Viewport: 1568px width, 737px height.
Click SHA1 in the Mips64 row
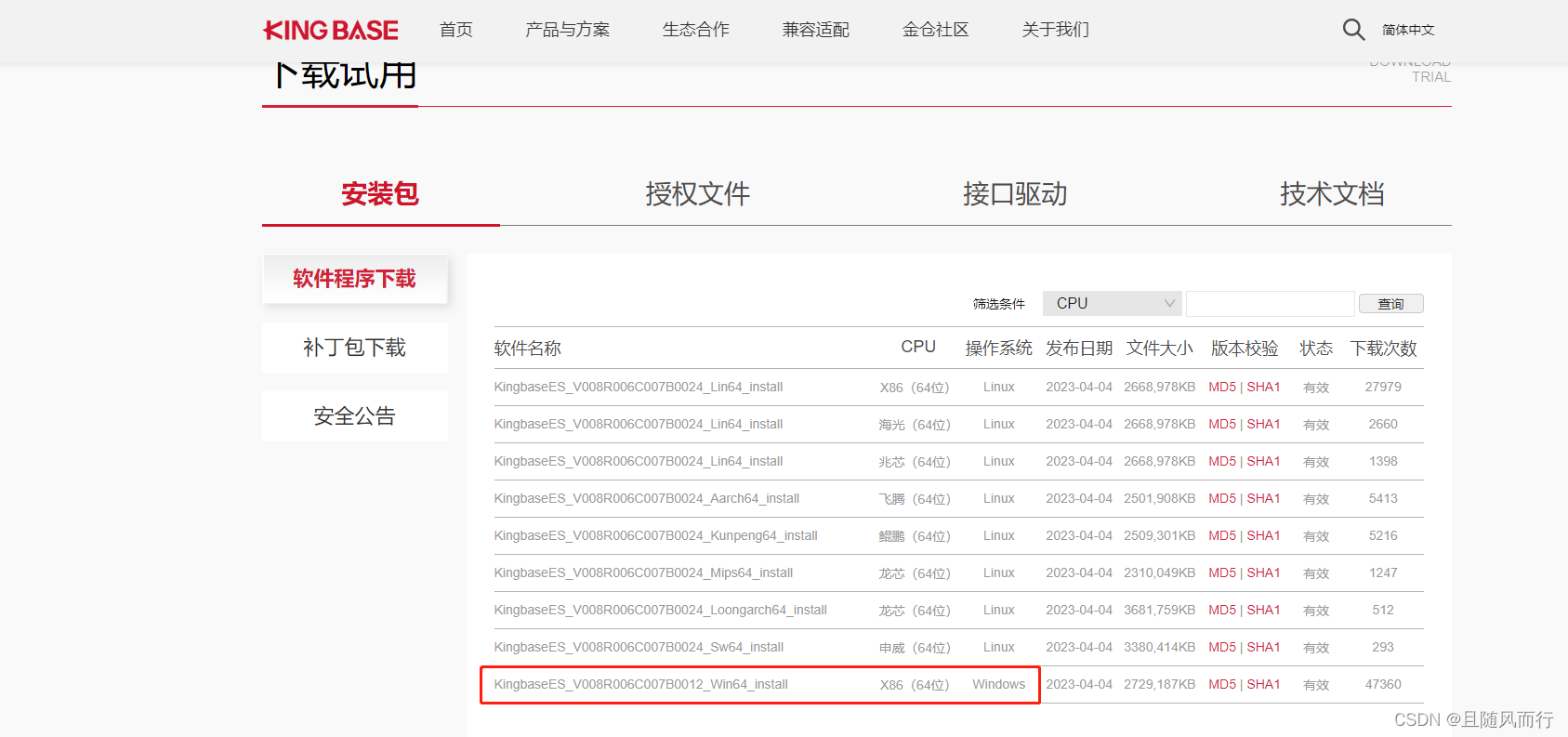pos(1263,572)
